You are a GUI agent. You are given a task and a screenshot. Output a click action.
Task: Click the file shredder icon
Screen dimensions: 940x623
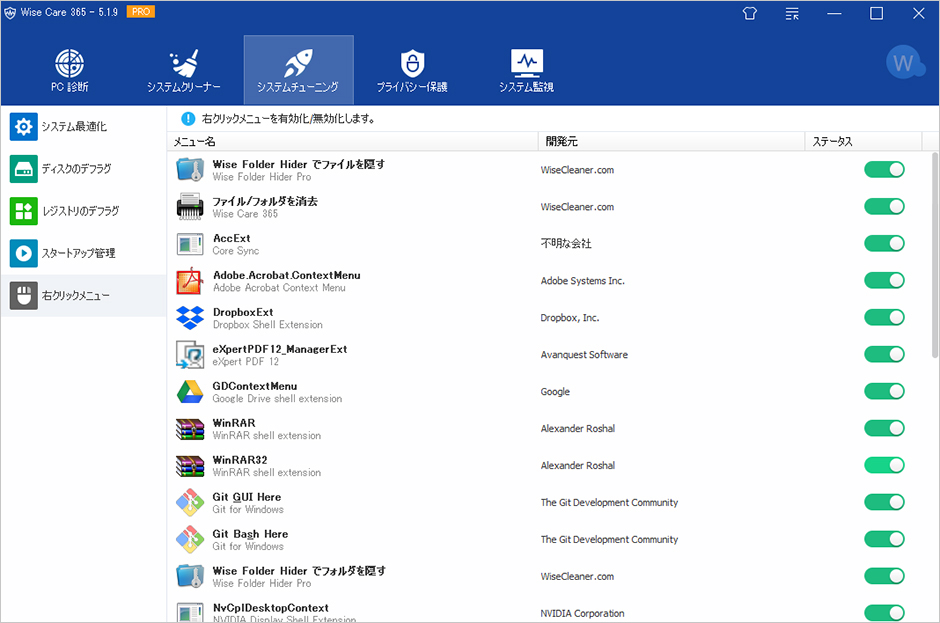pyautogui.click(x=190, y=207)
